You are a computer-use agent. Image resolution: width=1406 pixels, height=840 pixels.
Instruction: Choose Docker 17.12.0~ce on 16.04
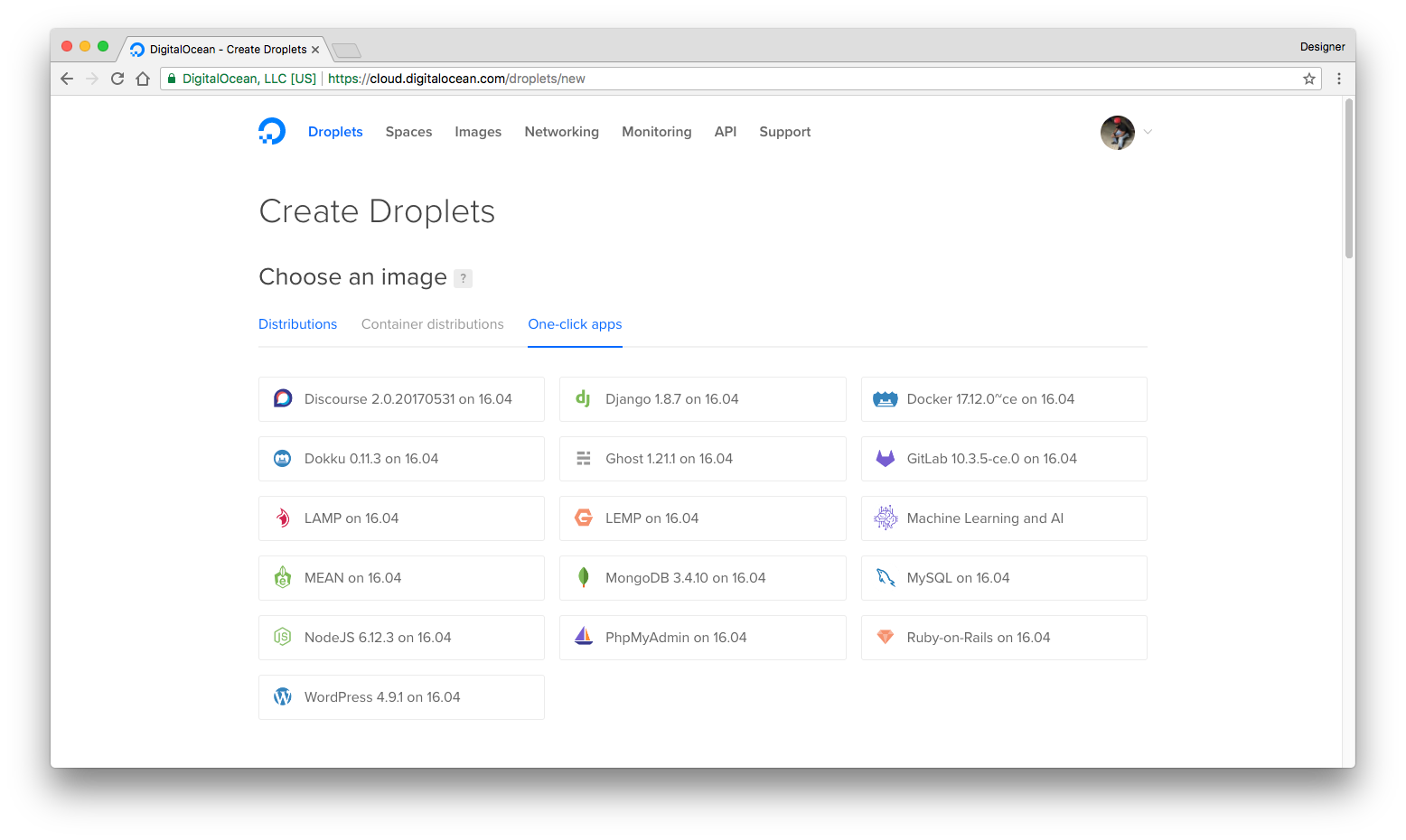[x=1004, y=399]
